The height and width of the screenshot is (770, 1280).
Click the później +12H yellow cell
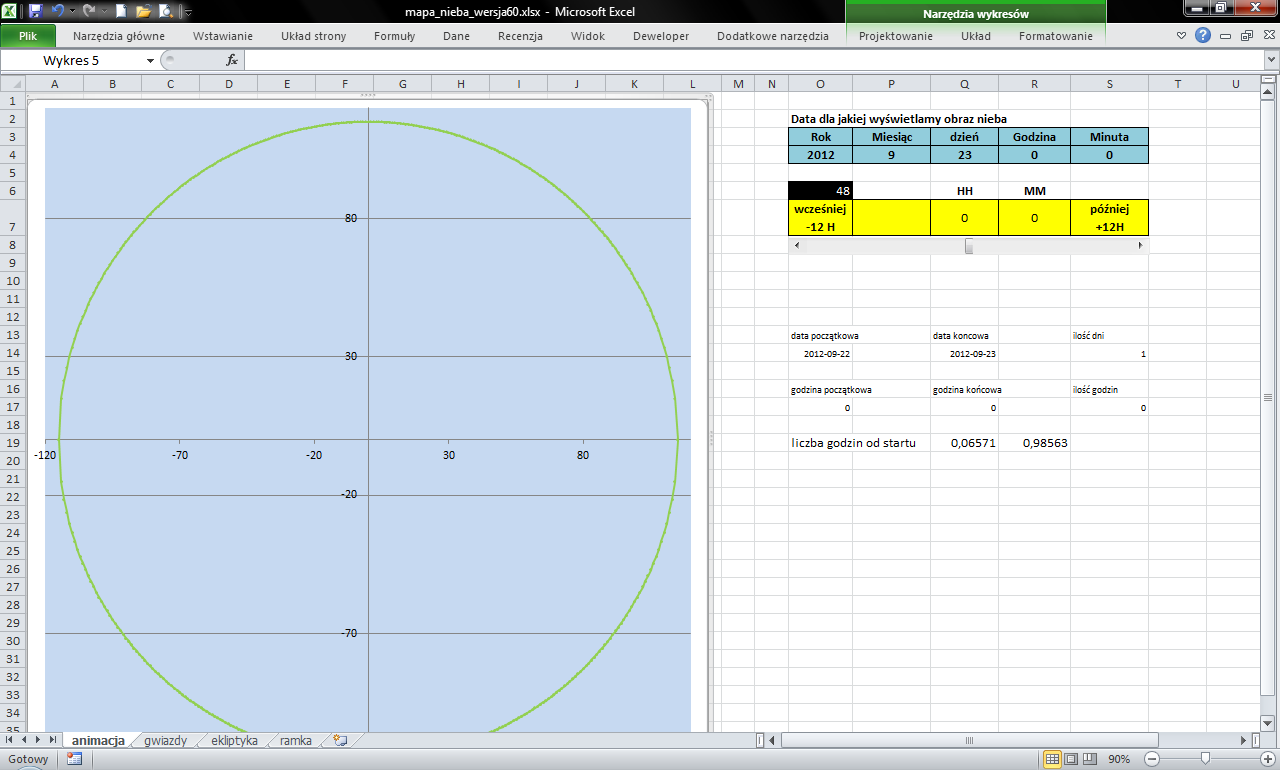(x=1109, y=218)
